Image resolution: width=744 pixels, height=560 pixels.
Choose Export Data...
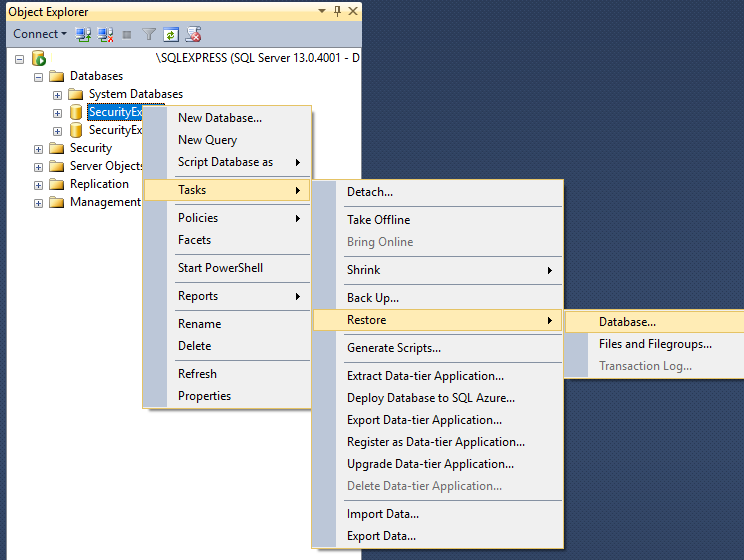pos(437,536)
